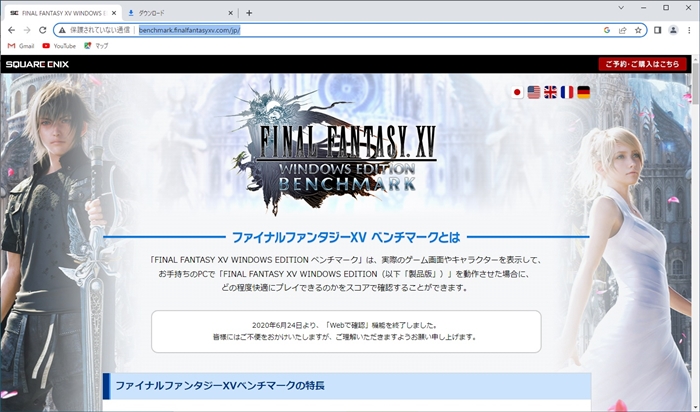This screenshot has width=700, height=412.
Task: Switch to the FINAL FANTASY XV WINDOWS tab
Action: [x=62, y=13]
